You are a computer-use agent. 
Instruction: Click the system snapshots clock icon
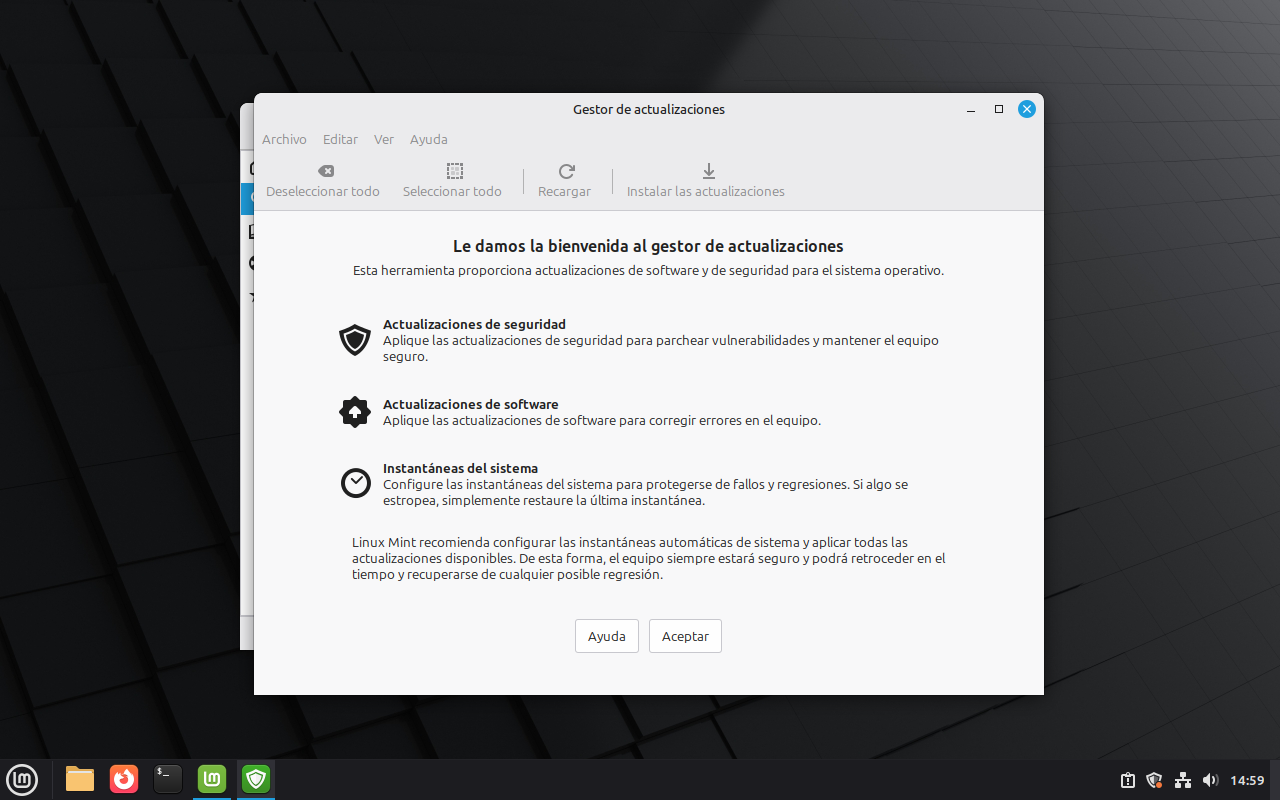[355, 483]
